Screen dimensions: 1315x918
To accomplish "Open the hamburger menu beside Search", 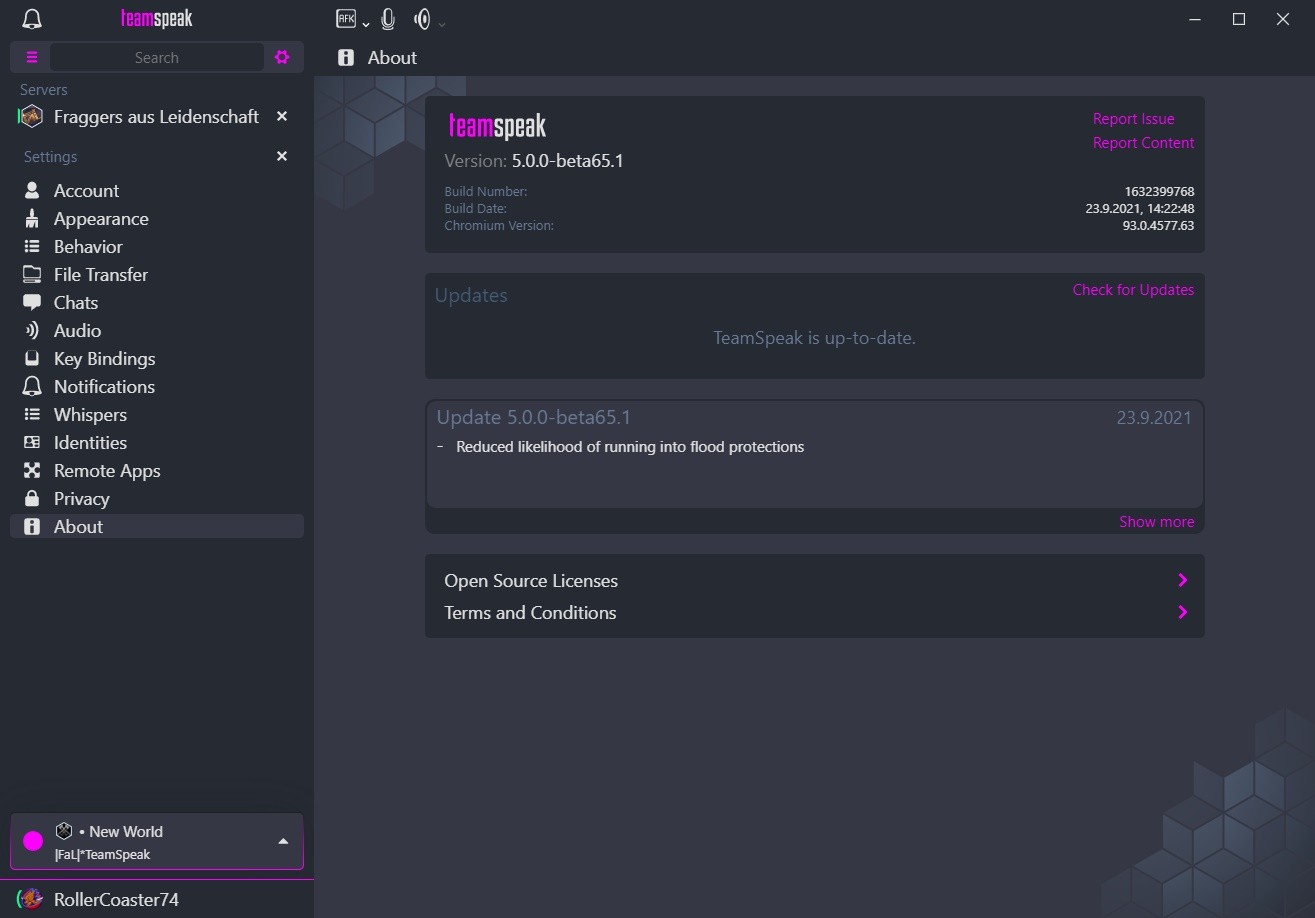I will 32,57.
